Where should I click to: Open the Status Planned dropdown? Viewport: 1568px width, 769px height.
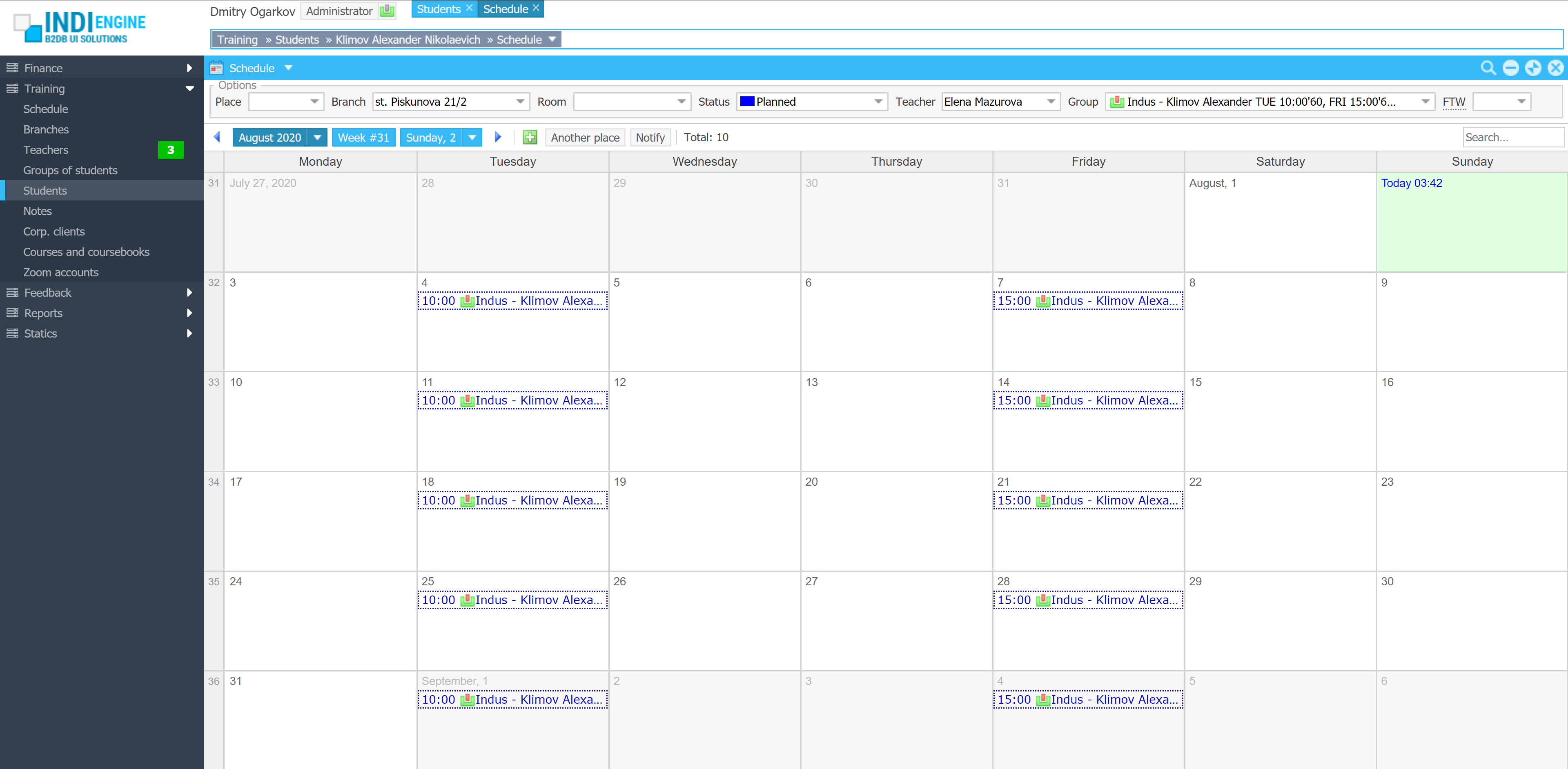[x=878, y=102]
